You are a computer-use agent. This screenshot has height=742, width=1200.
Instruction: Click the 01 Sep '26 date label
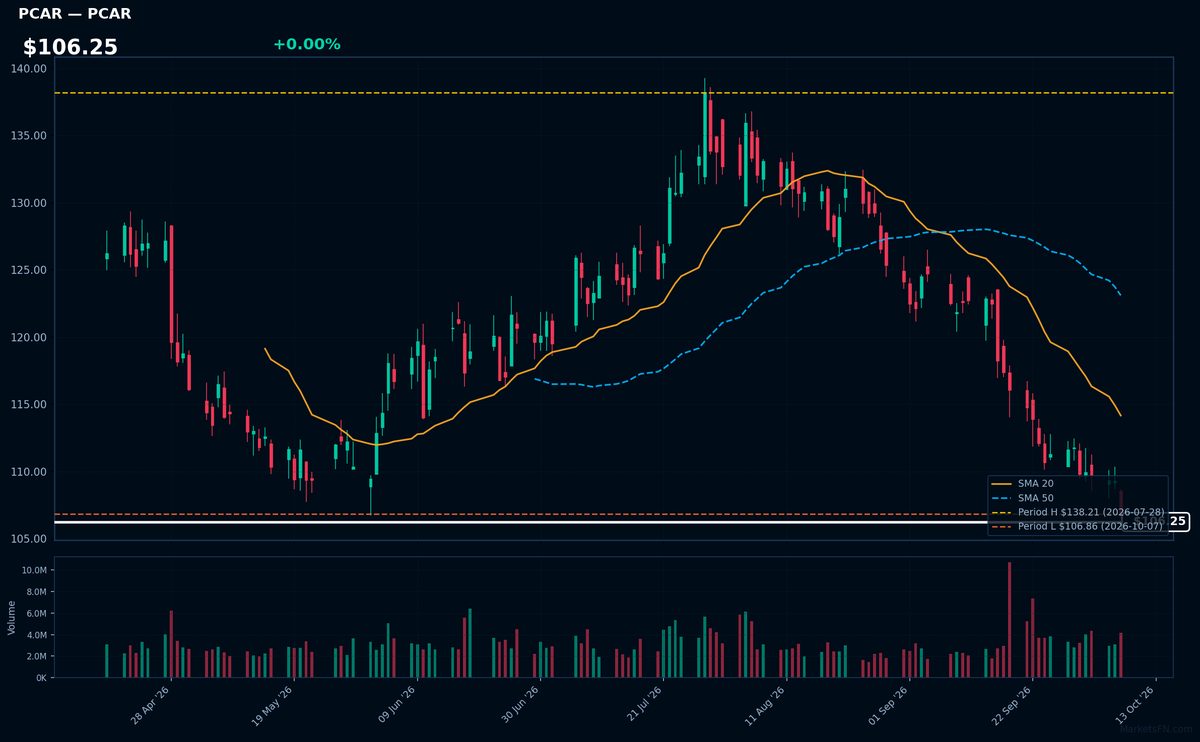click(889, 705)
